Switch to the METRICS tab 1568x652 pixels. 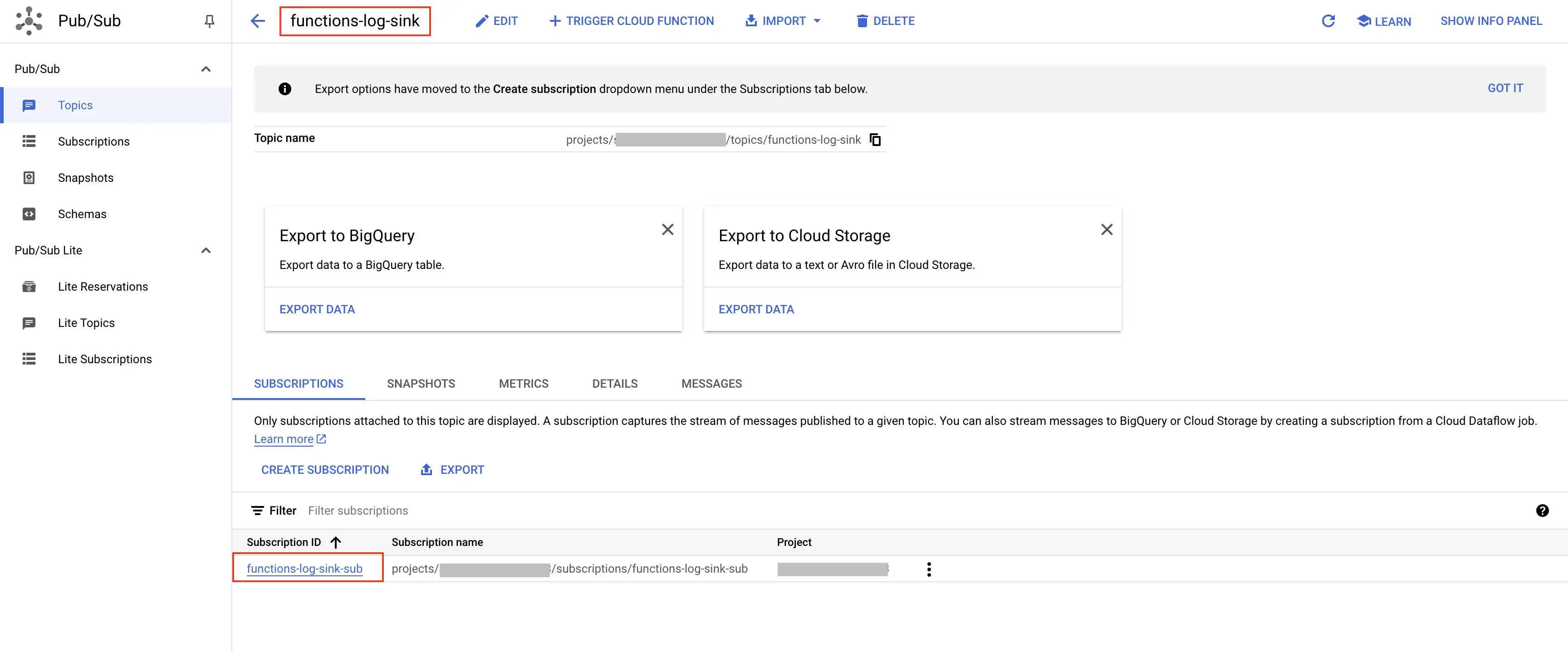[524, 384]
